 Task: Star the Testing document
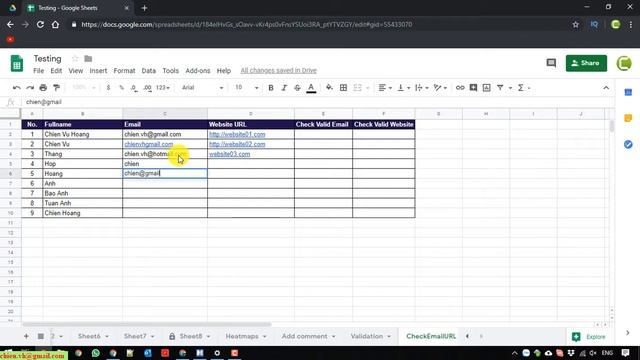[x=75, y=59]
